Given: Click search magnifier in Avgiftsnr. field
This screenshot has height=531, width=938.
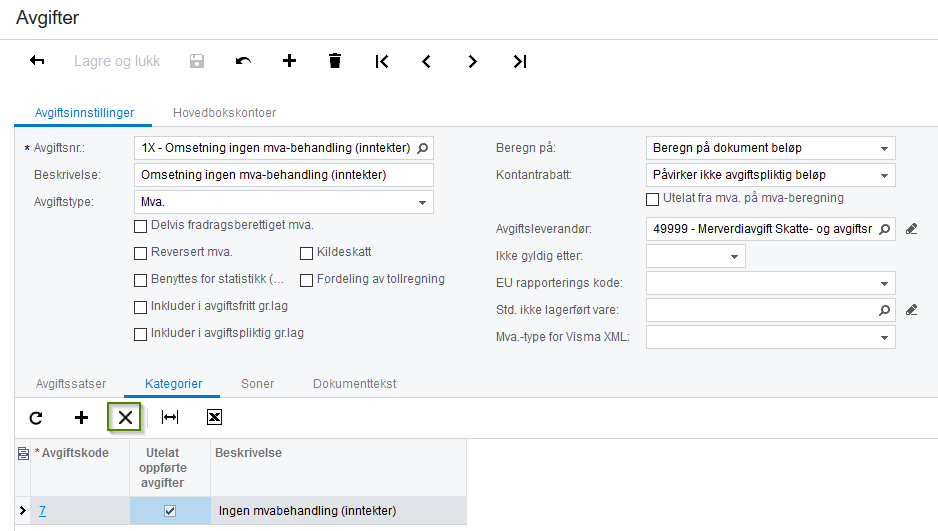Looking at the screenshot, I should pos(422,148).
